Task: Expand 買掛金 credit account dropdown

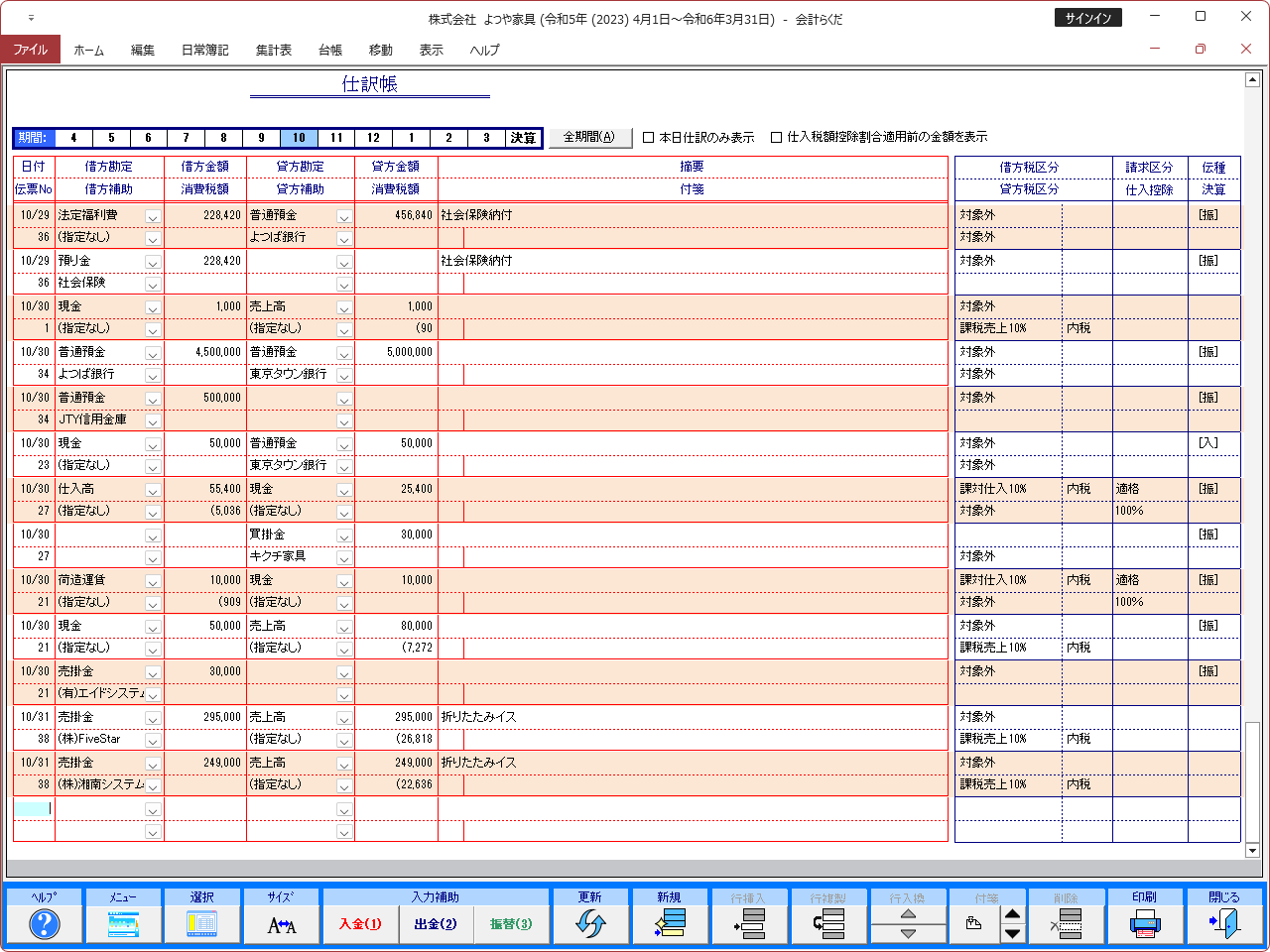Action: [343, 535]
